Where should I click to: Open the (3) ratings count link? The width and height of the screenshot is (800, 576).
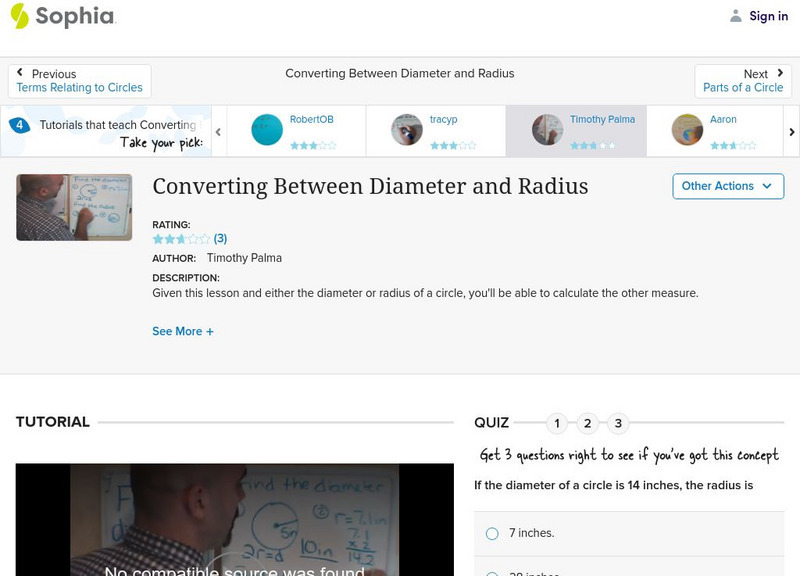click(x=220, y=239)
